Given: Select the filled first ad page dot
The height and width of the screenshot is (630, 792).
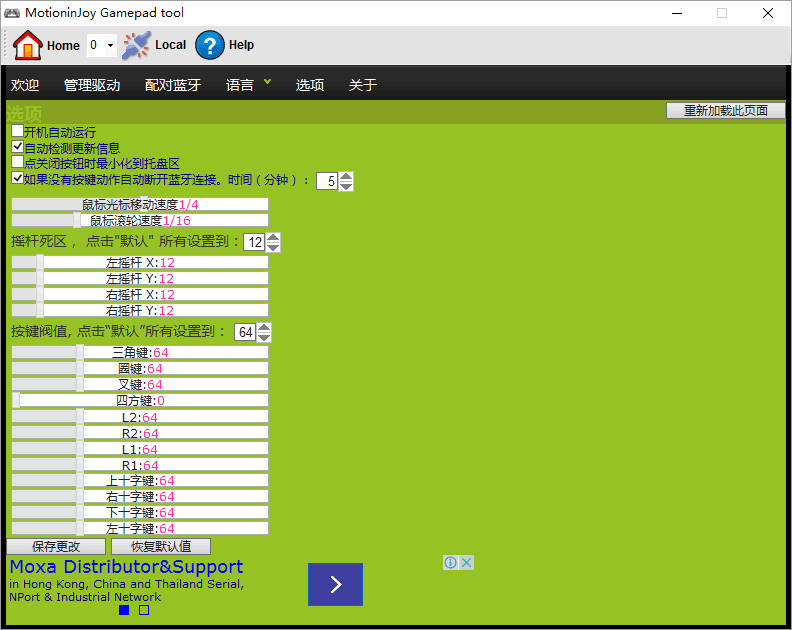Looking at the screenshot, I should [x=124, y=610].
